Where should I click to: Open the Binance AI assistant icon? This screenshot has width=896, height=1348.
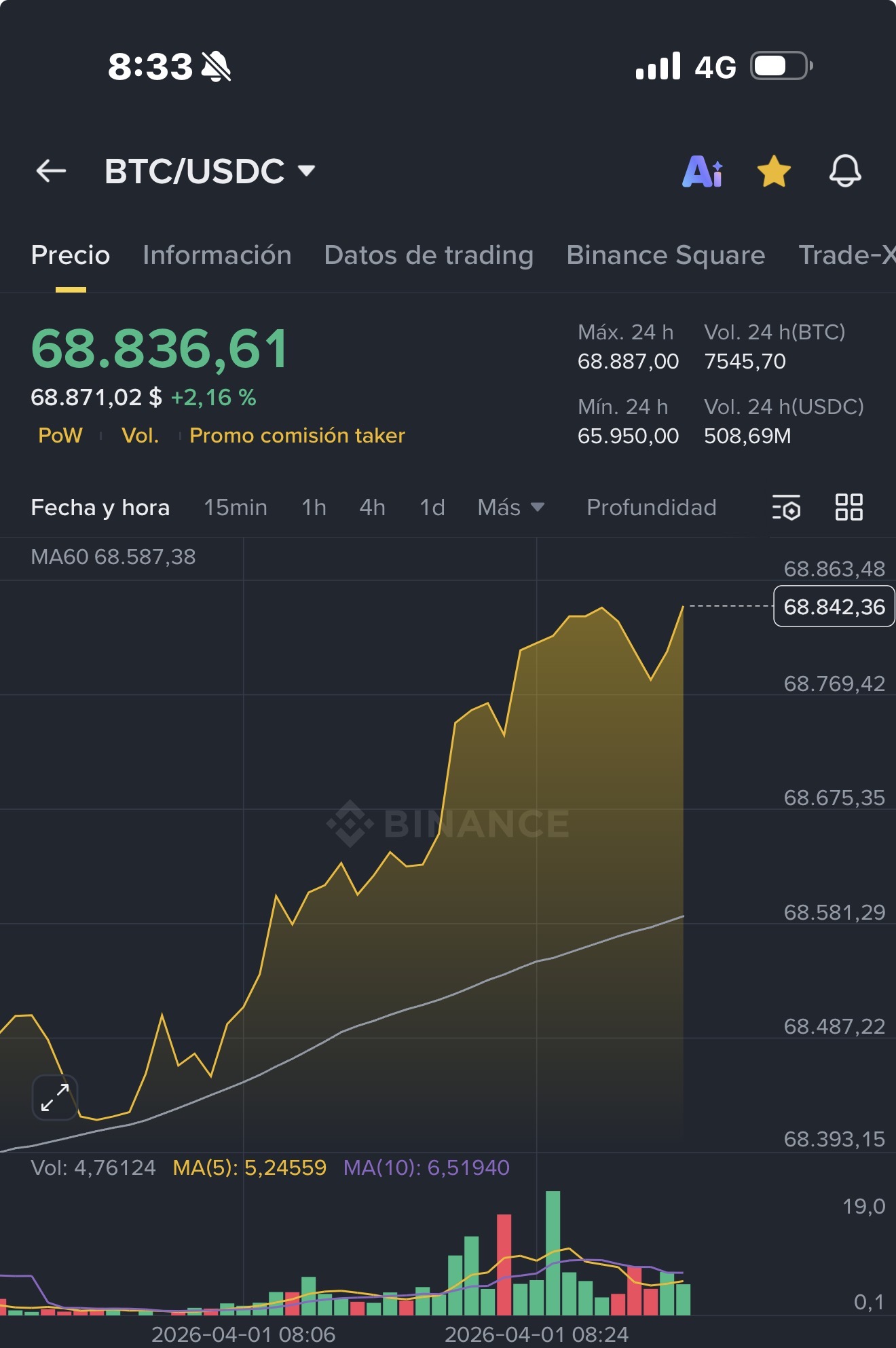click(x=703, y=171)
